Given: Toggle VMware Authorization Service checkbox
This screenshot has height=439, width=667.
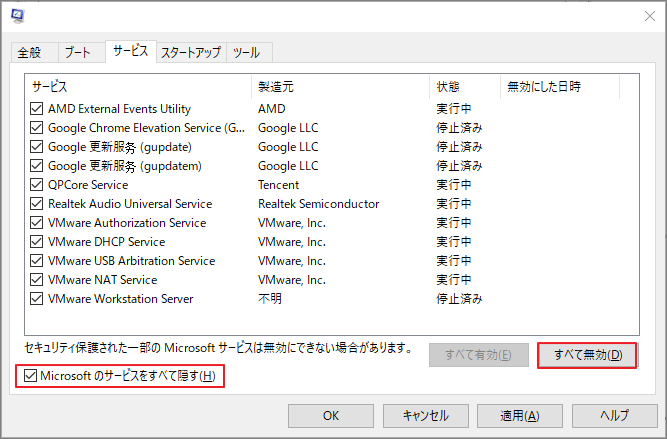Looking at the screenshot, I should pos(37,223).
